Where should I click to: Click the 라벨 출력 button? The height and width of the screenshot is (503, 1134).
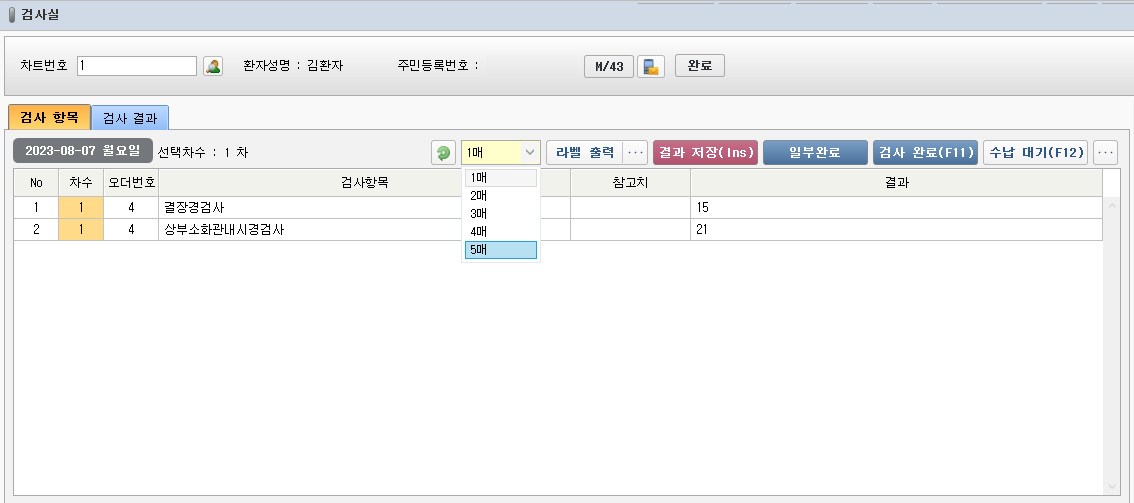585,153
